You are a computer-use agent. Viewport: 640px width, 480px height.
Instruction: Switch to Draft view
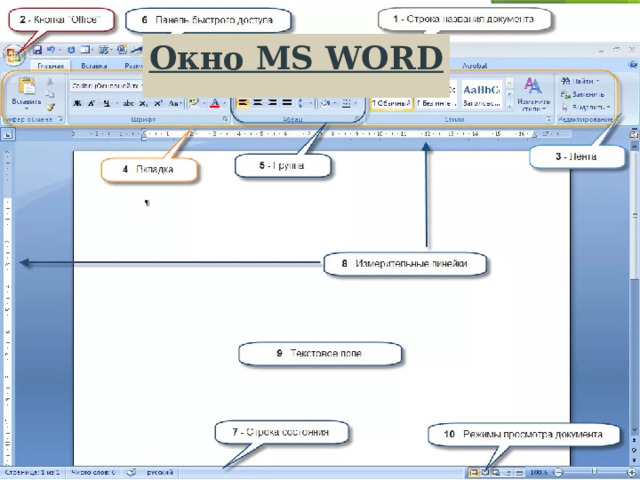coord(519,472)
